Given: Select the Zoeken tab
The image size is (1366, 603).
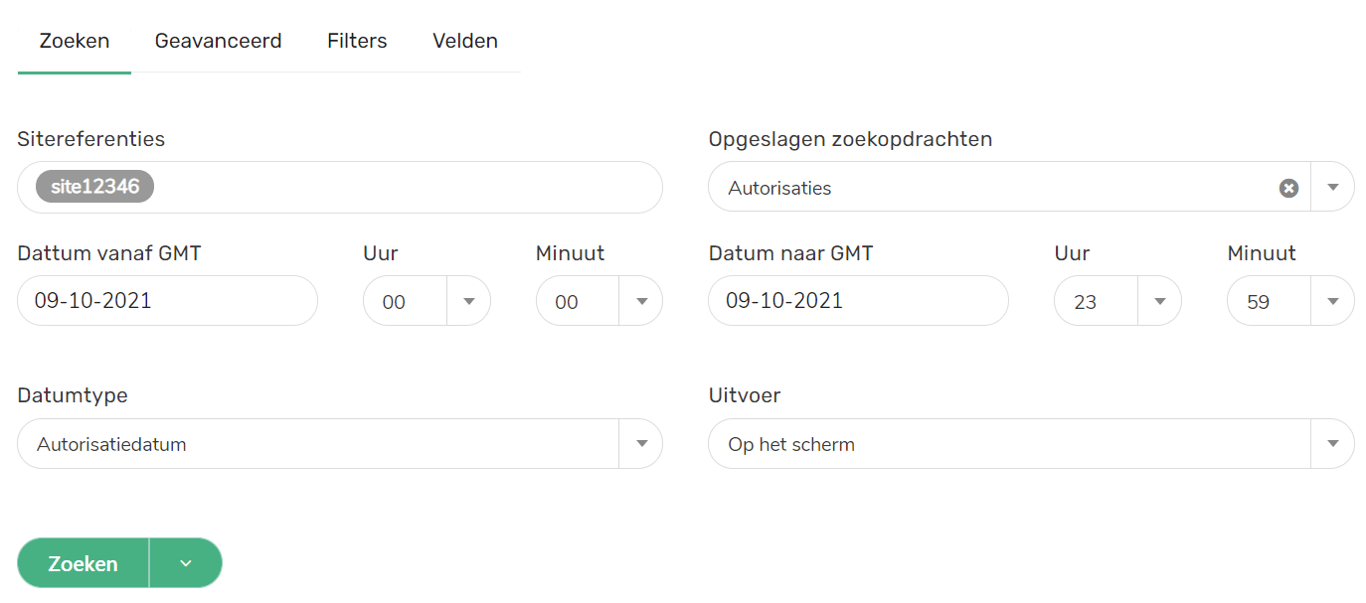Looking at the screenshot, I should pos(74,41).
